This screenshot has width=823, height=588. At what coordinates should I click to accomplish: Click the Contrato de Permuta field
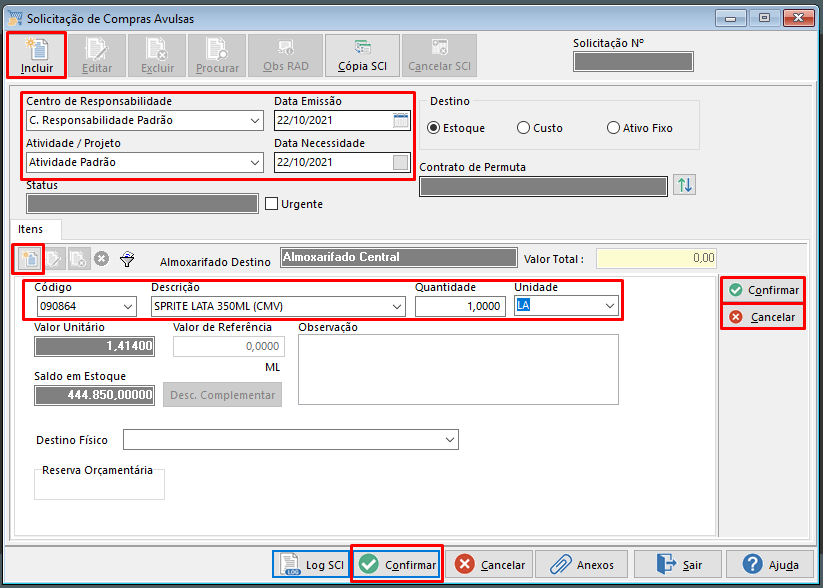[x=543, y=187]
